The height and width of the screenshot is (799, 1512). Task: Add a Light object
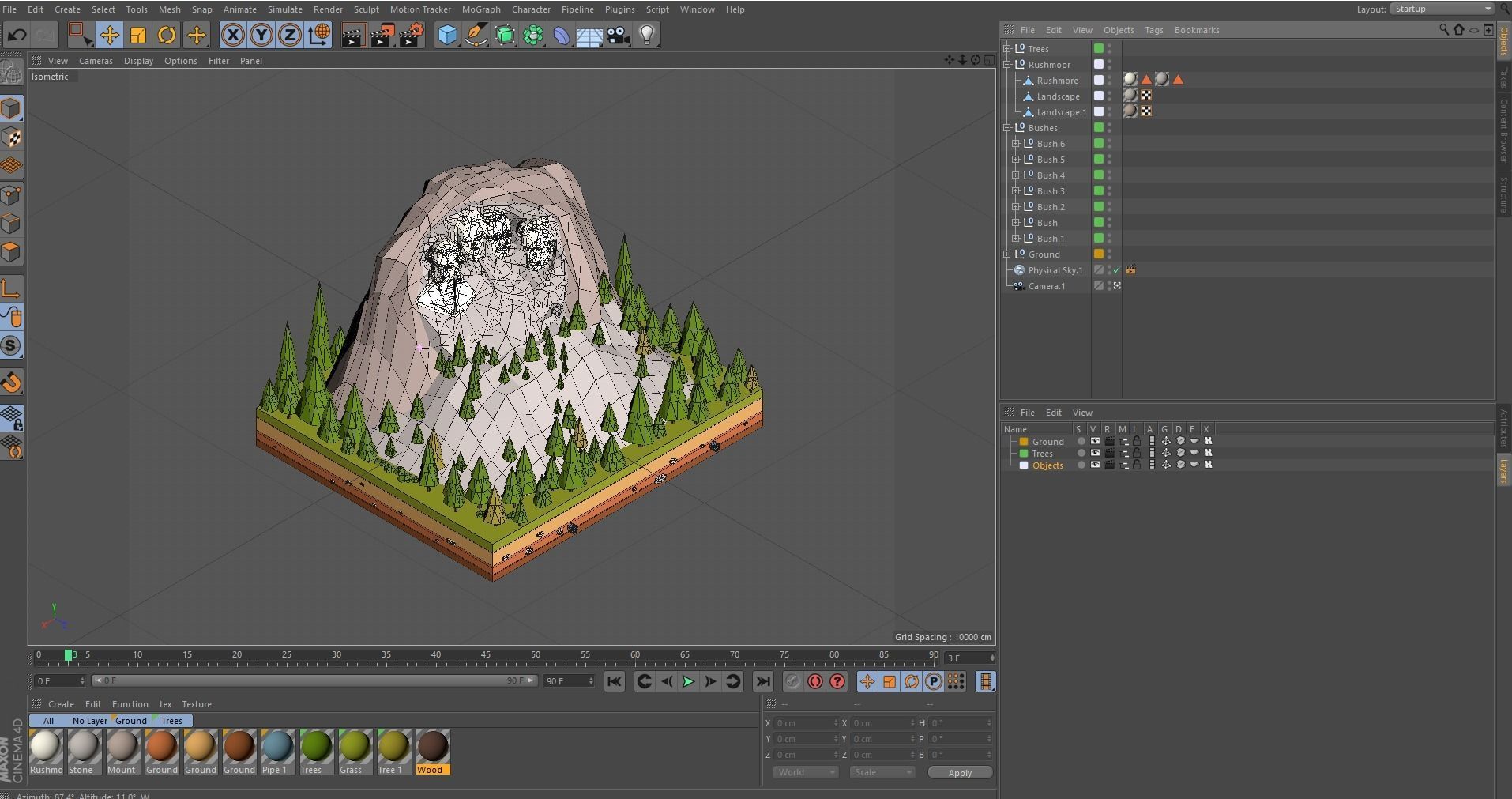click(x=647, y=35)
